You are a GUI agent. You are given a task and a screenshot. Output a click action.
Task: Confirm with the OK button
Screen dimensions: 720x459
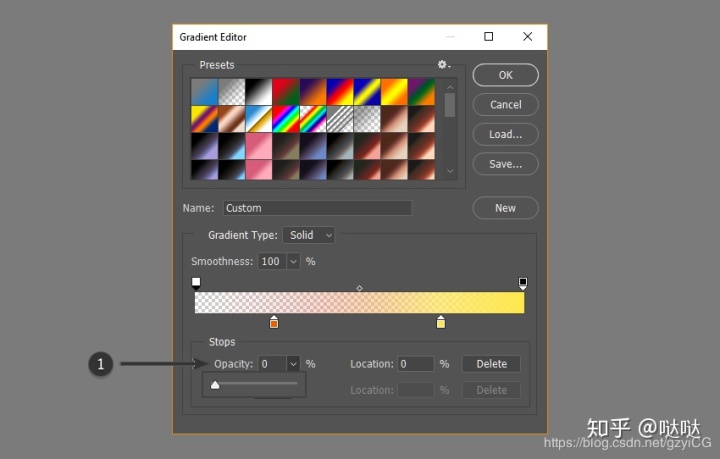[x=506, y=75]
